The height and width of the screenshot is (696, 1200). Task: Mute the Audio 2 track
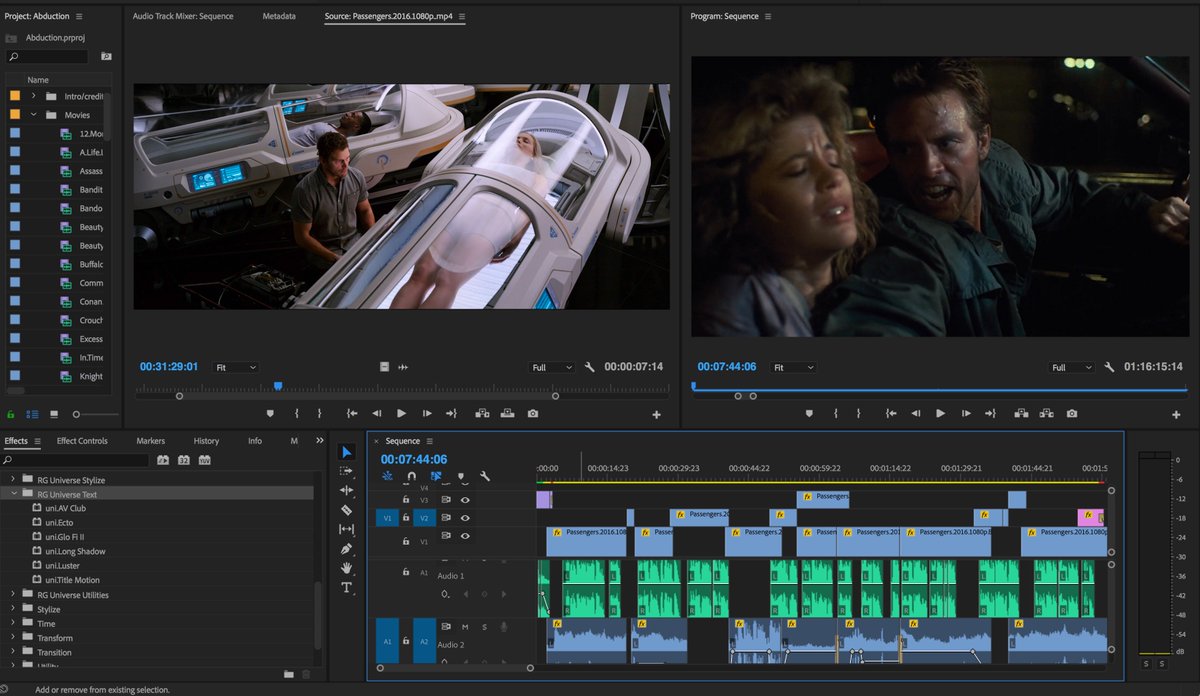[465, 627]
